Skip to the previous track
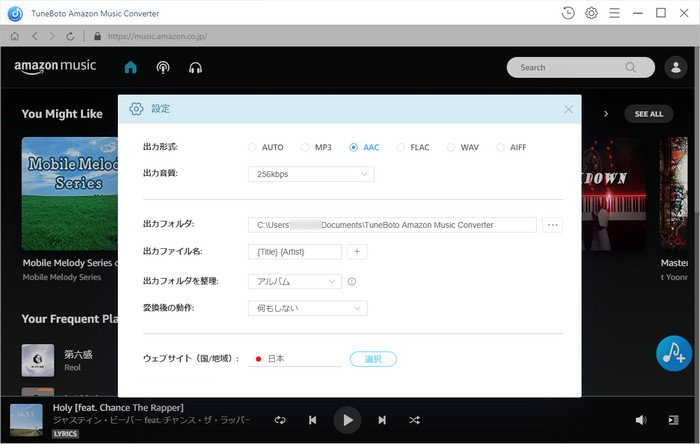 (312, 420)
